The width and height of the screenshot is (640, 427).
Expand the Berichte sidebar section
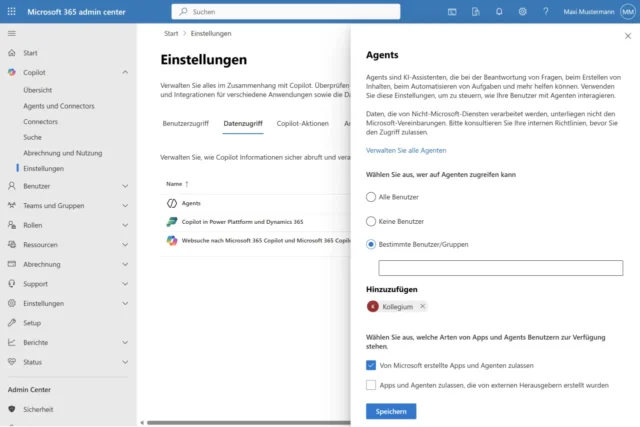pos(125,342)
